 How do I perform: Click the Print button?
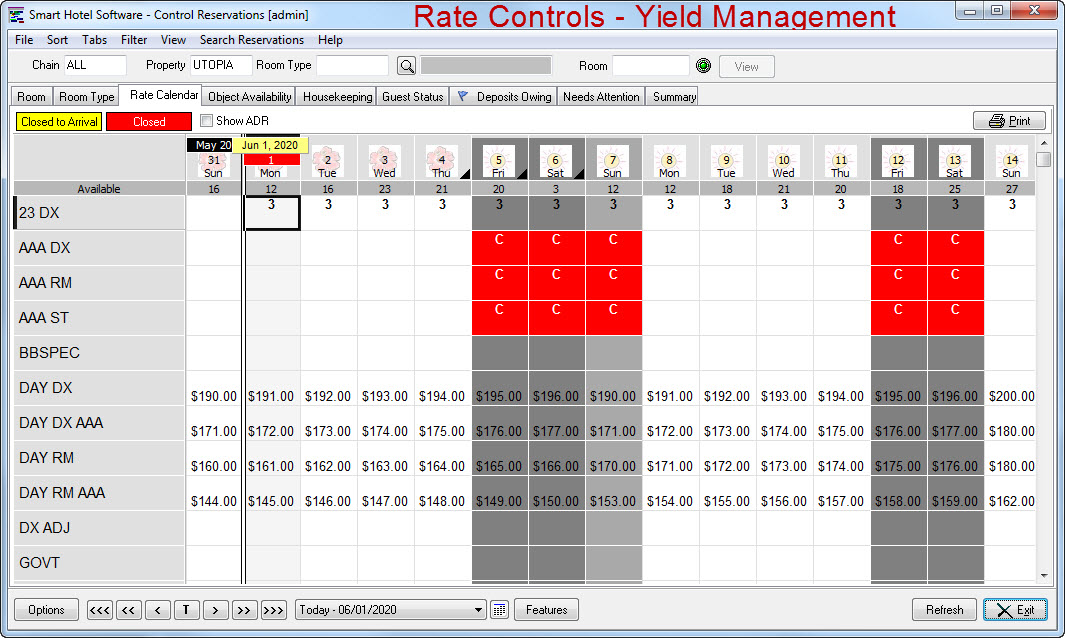click(1009, 121)
